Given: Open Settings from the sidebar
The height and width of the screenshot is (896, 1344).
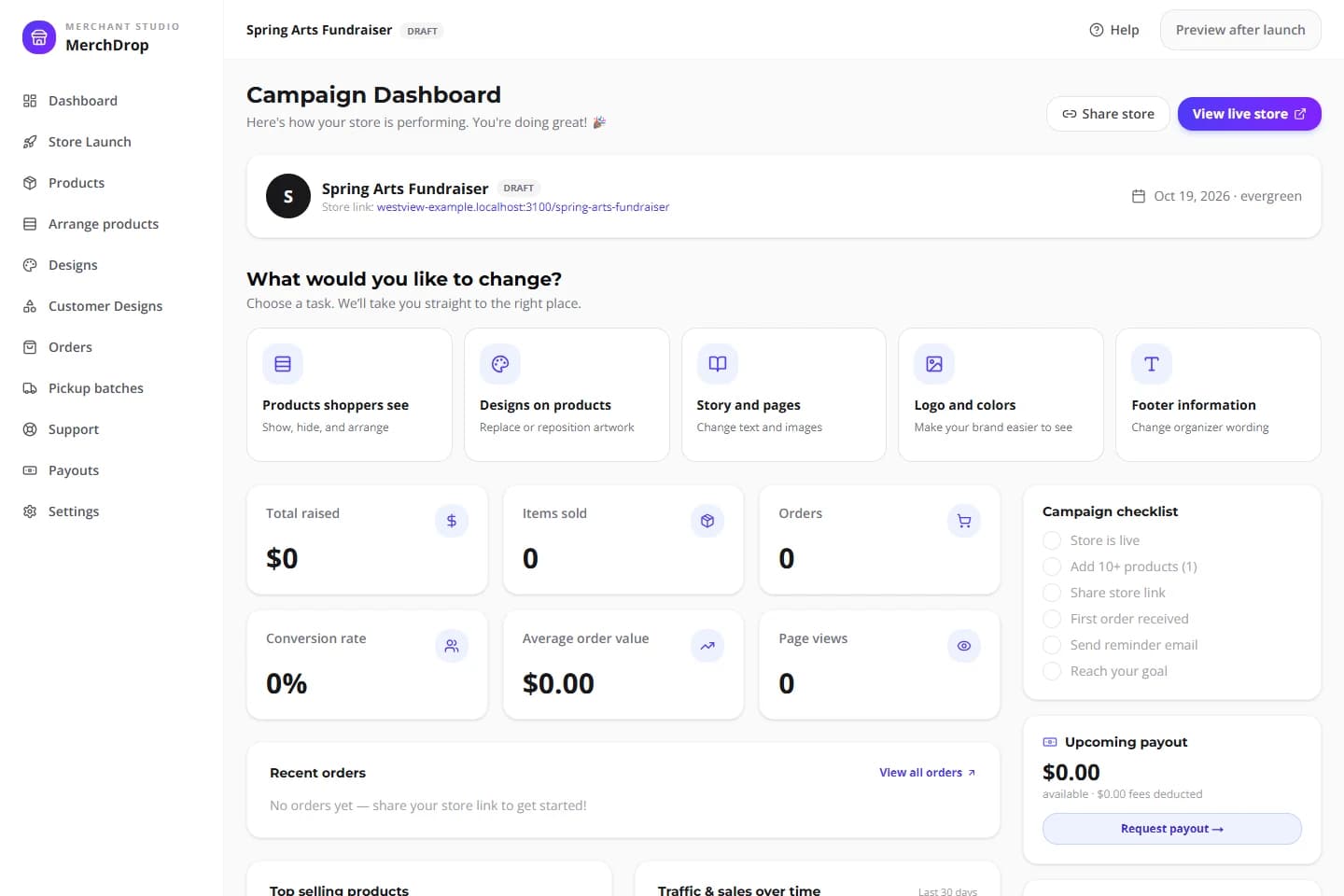Looking at the screenshot, I should tap(111, 511).
